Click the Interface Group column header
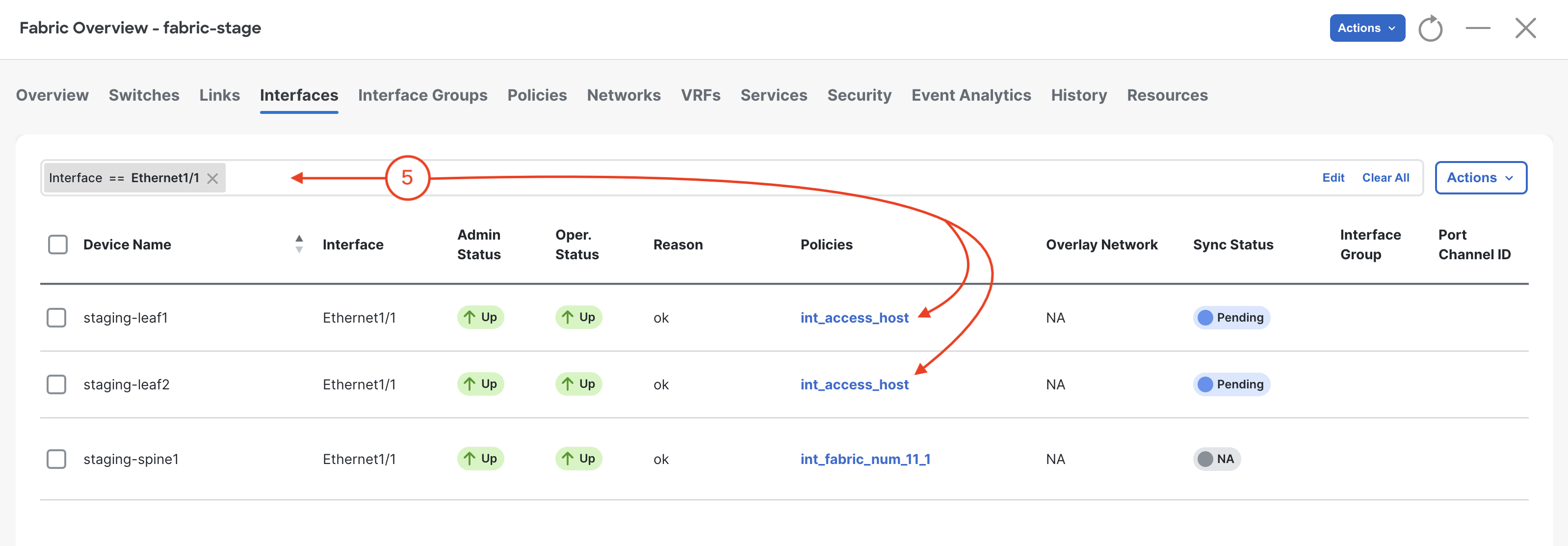The image size is (1568, 546). pos(1370,245)
